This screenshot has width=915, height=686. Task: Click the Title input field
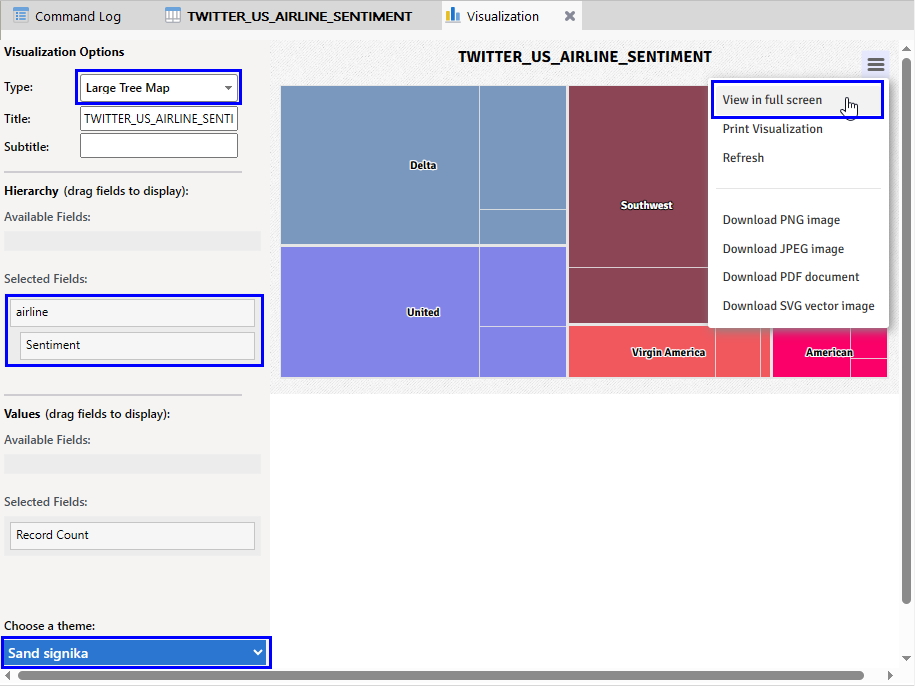coord(159,119)
